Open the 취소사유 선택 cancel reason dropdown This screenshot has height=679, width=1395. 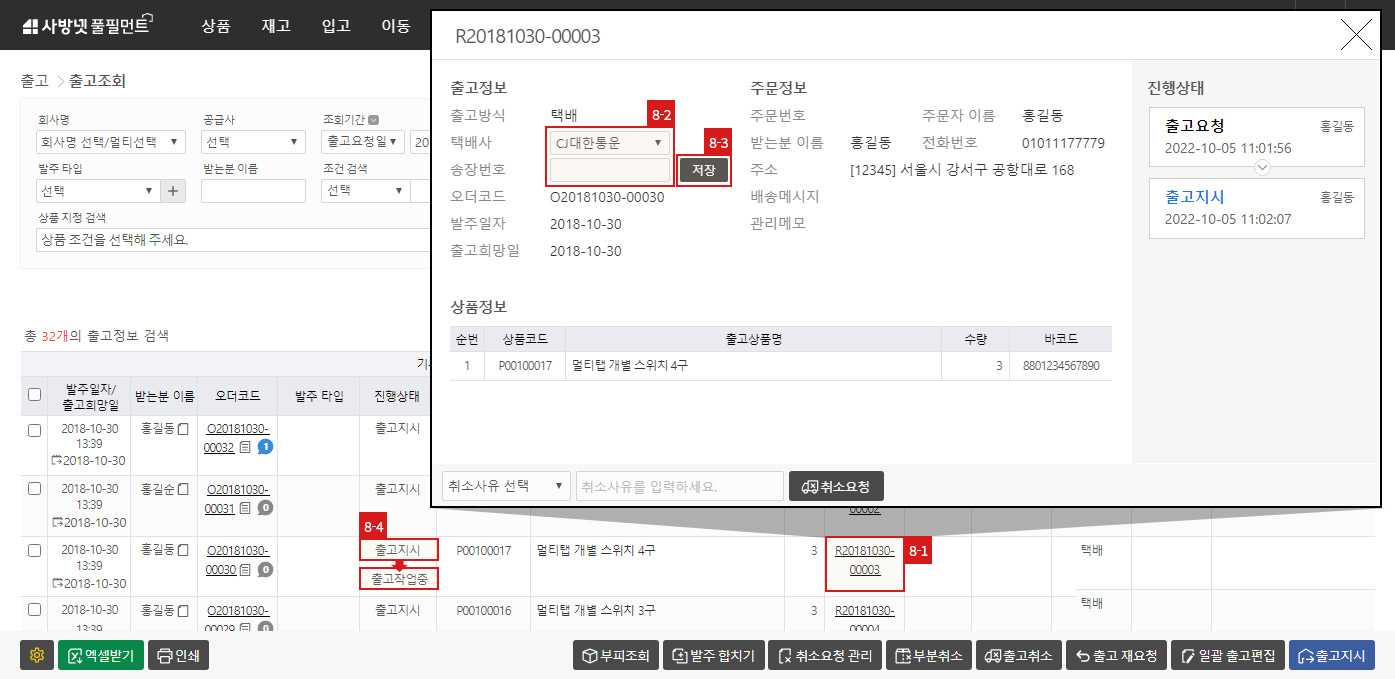(505, 485)
